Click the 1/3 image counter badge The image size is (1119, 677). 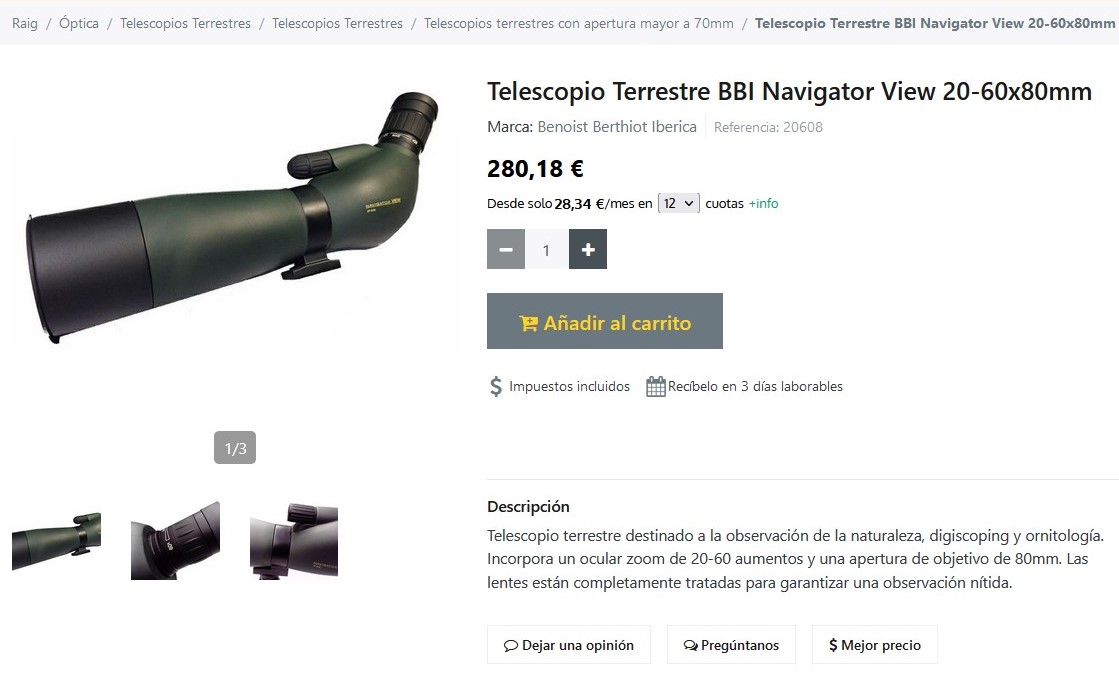pyautogui.click(x=235, y=448)
